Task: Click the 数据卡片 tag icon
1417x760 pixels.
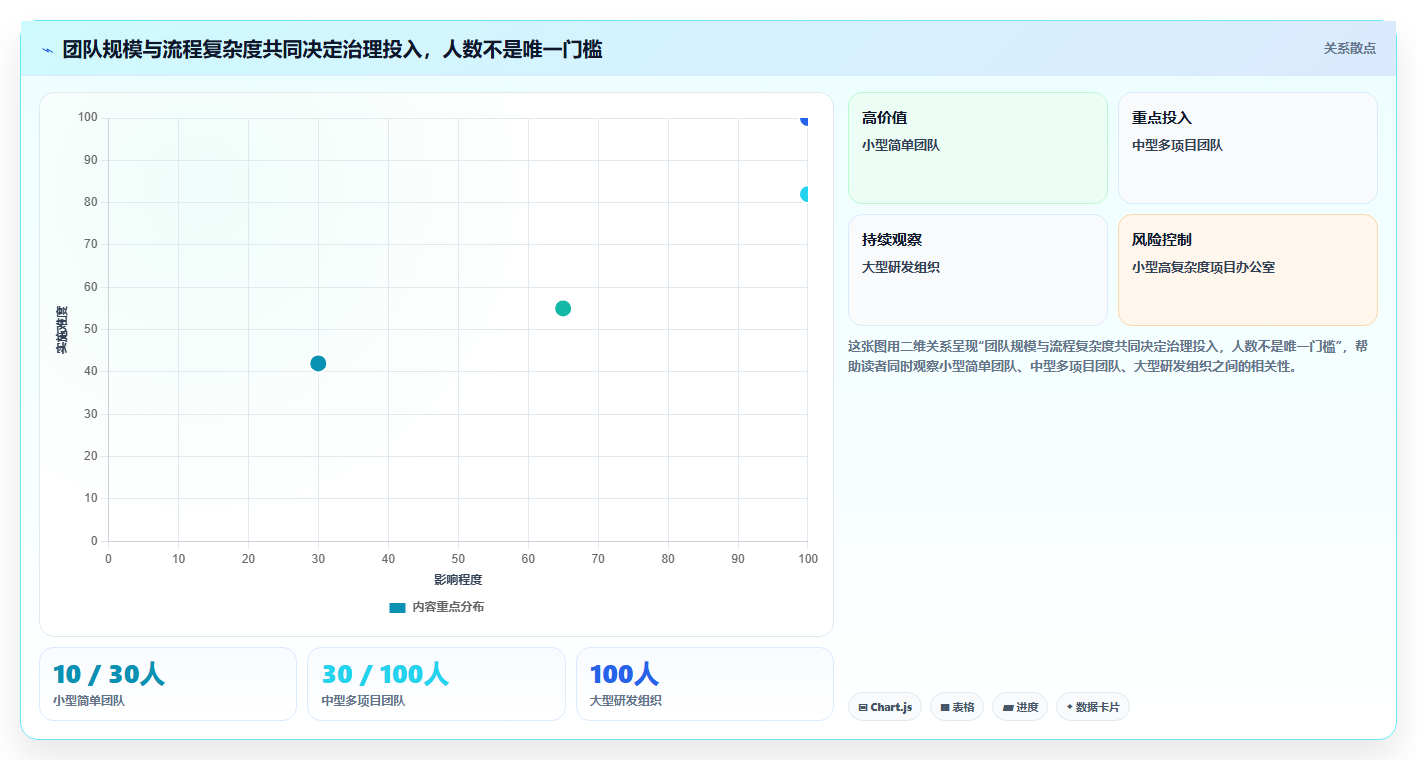Action: (1069, 707)
